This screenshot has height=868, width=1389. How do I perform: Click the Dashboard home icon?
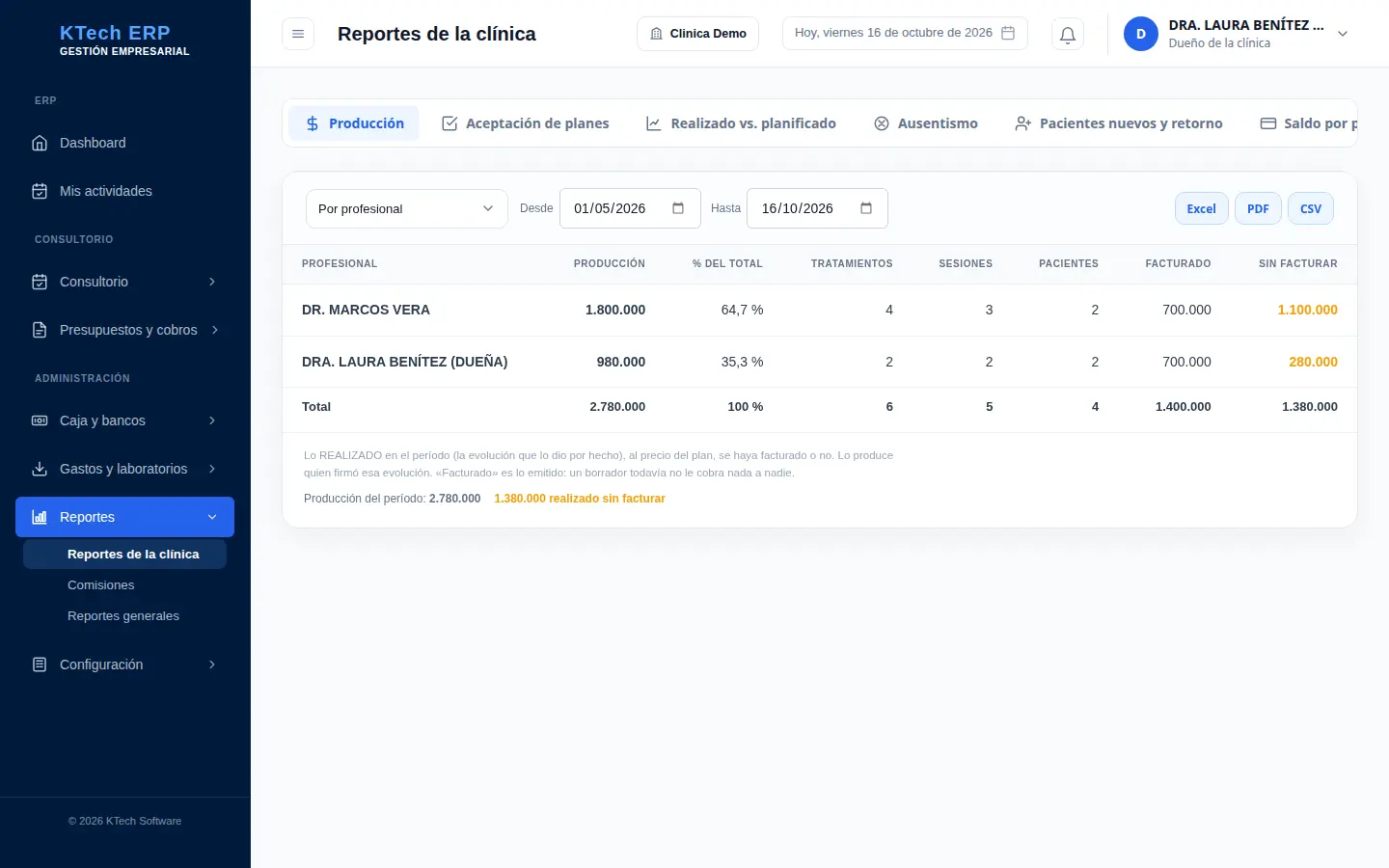[x=40, y=143]
